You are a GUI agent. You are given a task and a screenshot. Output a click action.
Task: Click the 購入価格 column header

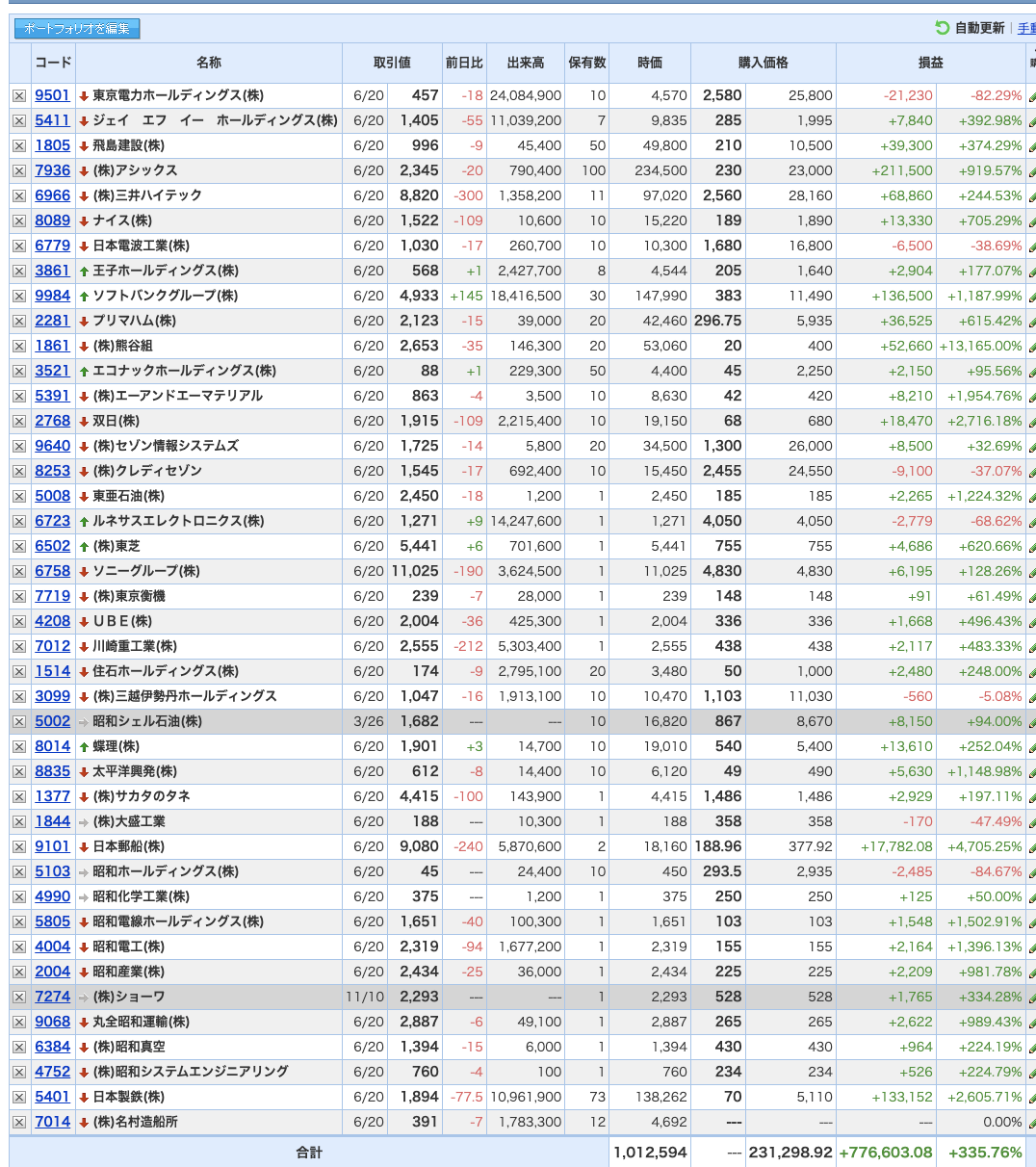[x=764, y=63]
